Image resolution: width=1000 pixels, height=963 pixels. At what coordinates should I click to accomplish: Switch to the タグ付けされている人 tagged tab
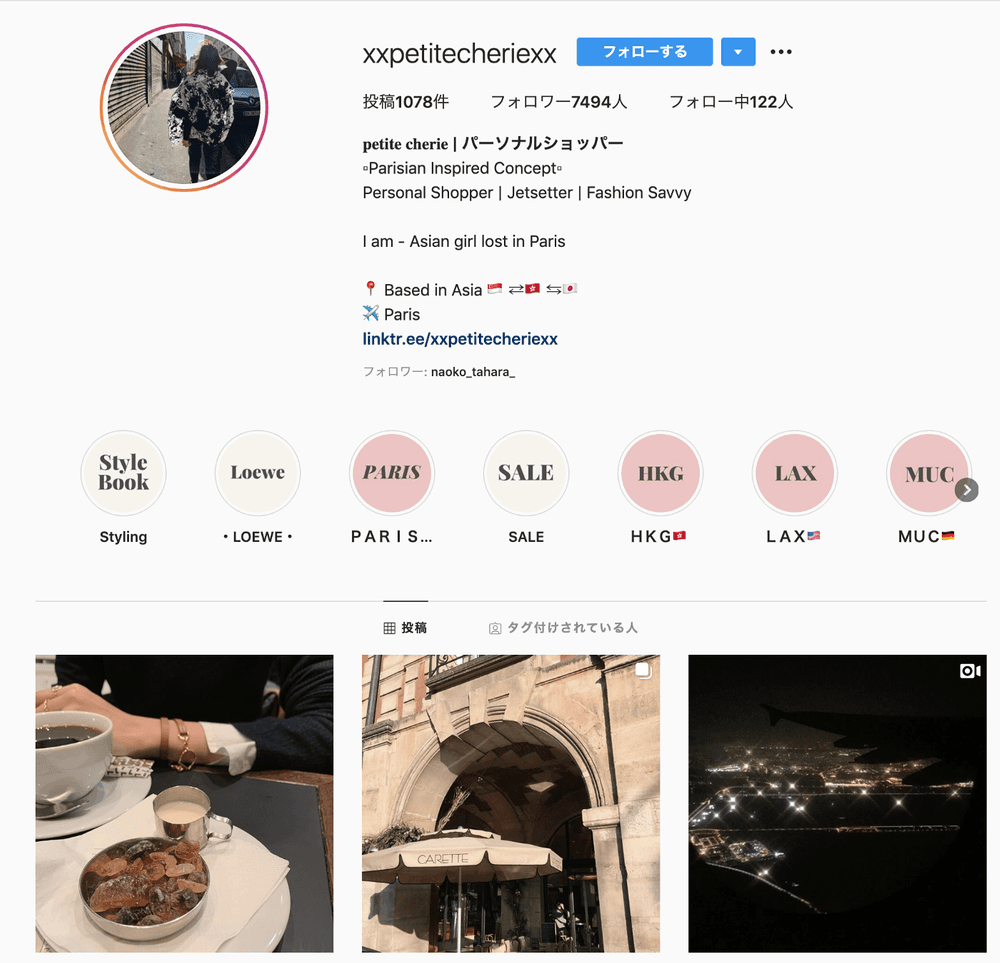[x=563, y=628]
